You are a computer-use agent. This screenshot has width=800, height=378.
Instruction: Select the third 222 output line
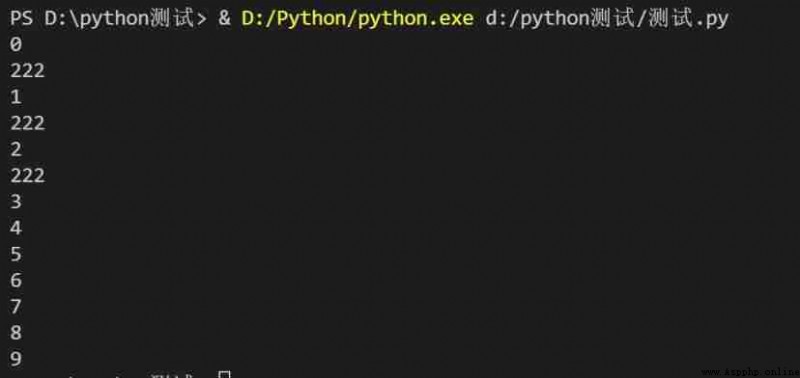pos(28,176)
